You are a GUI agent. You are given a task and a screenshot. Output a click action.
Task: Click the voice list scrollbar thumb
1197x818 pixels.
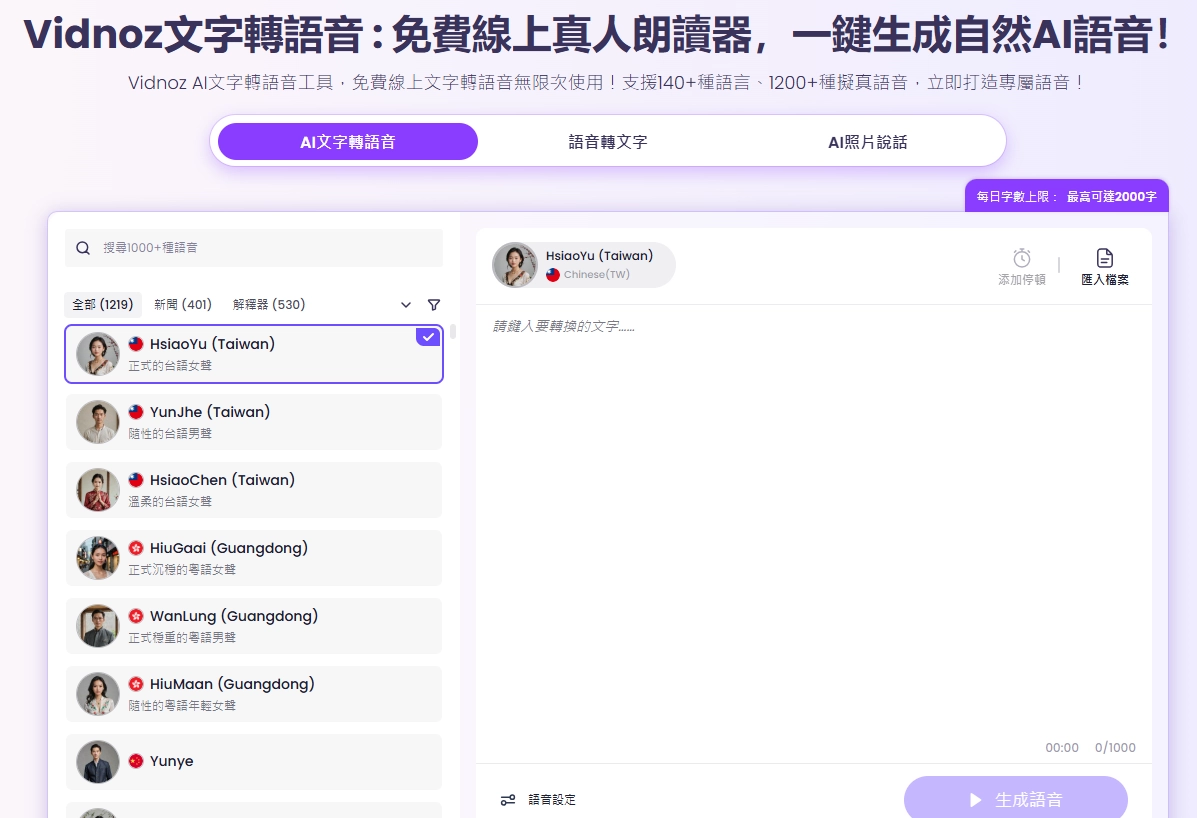point(453,331)
